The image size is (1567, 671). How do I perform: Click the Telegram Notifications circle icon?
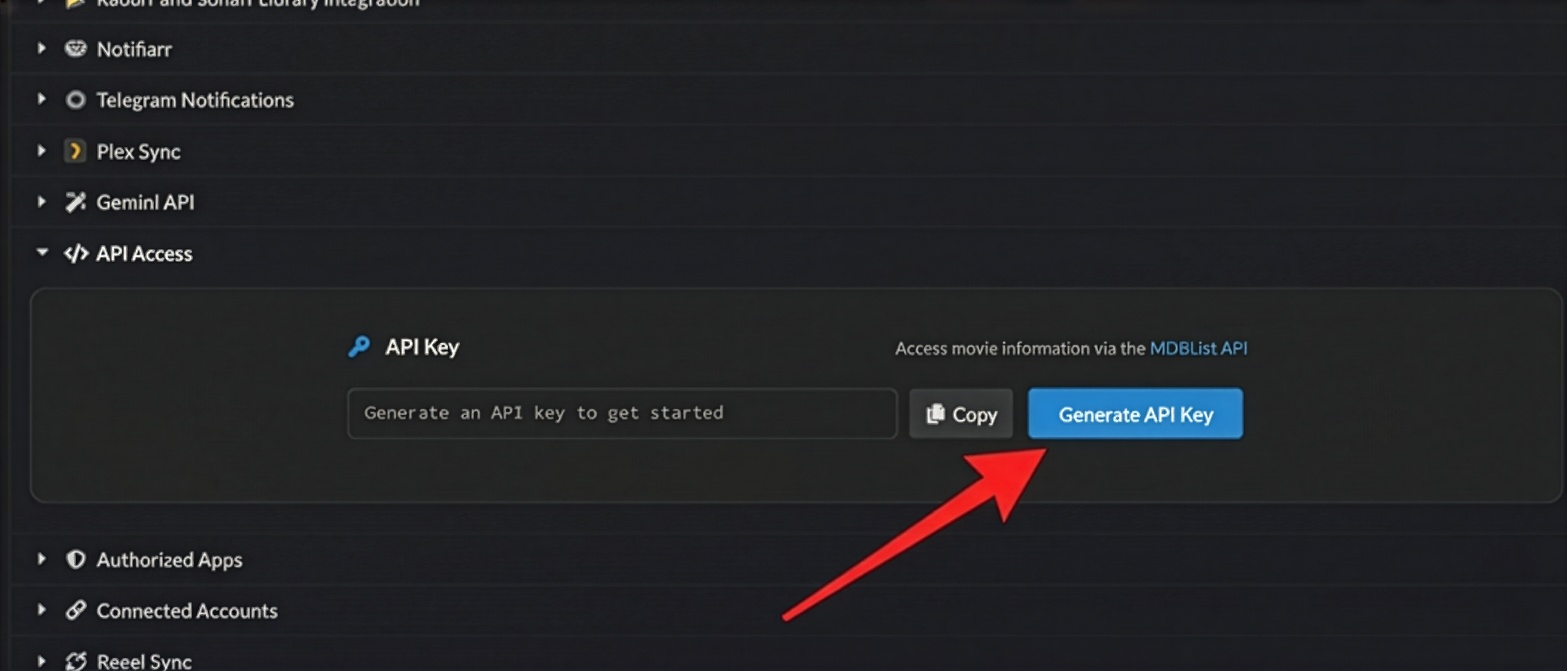pyautogui.click(x=75, y=100)
